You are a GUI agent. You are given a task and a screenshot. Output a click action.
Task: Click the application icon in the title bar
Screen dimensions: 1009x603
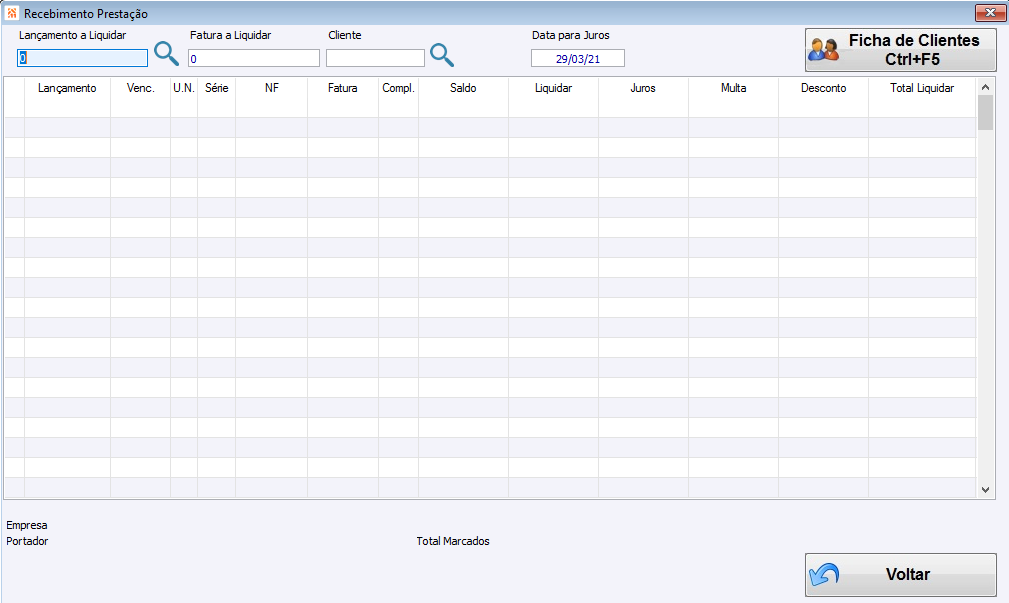coord(12,13)
